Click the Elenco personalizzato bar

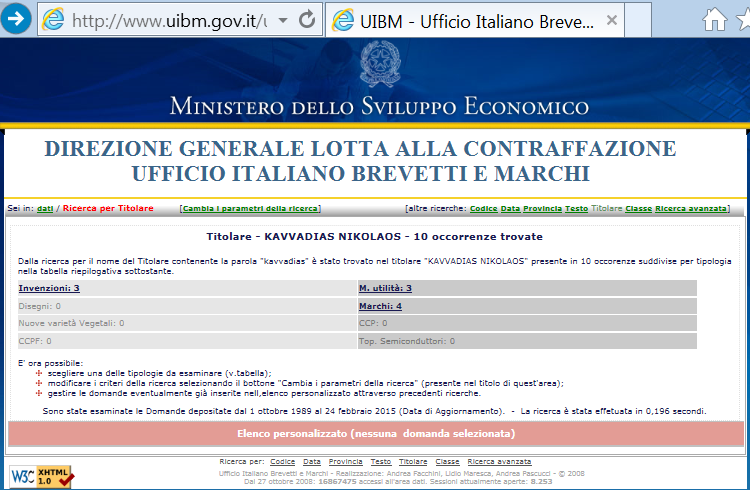click(x=376, y=434)
